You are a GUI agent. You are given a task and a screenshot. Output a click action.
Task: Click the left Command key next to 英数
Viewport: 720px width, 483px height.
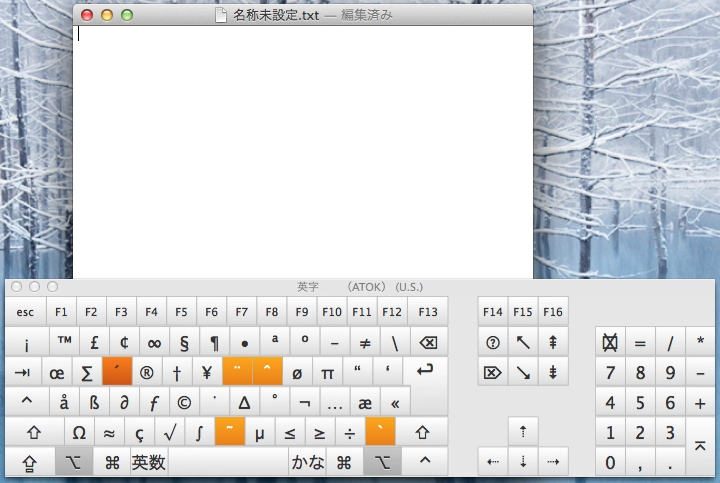(112, 462)
